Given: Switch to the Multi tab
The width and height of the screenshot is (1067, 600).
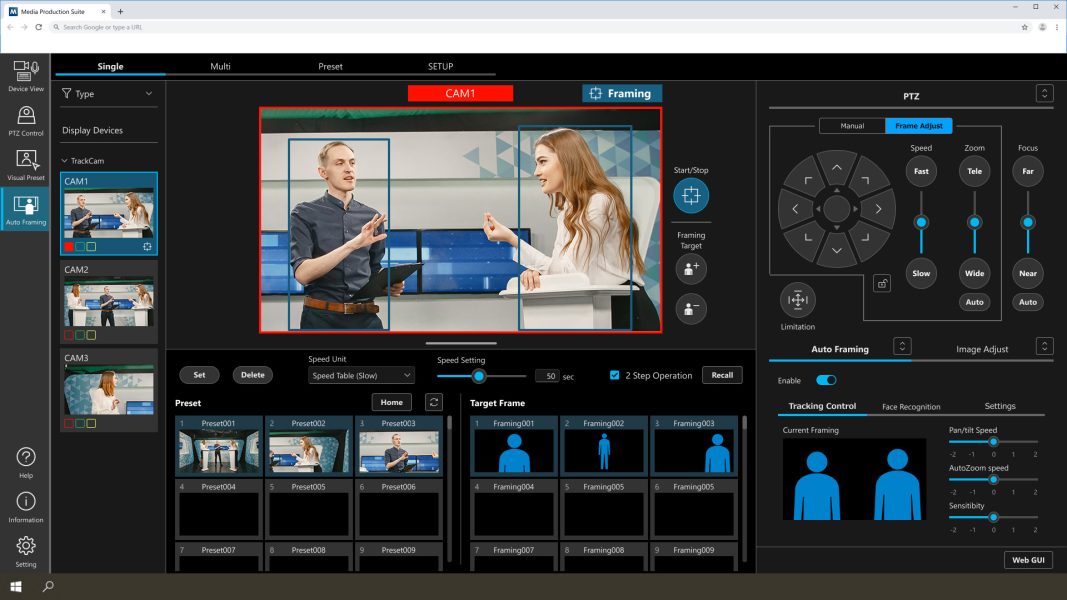Looking at the screenshot, I should 220,66.
